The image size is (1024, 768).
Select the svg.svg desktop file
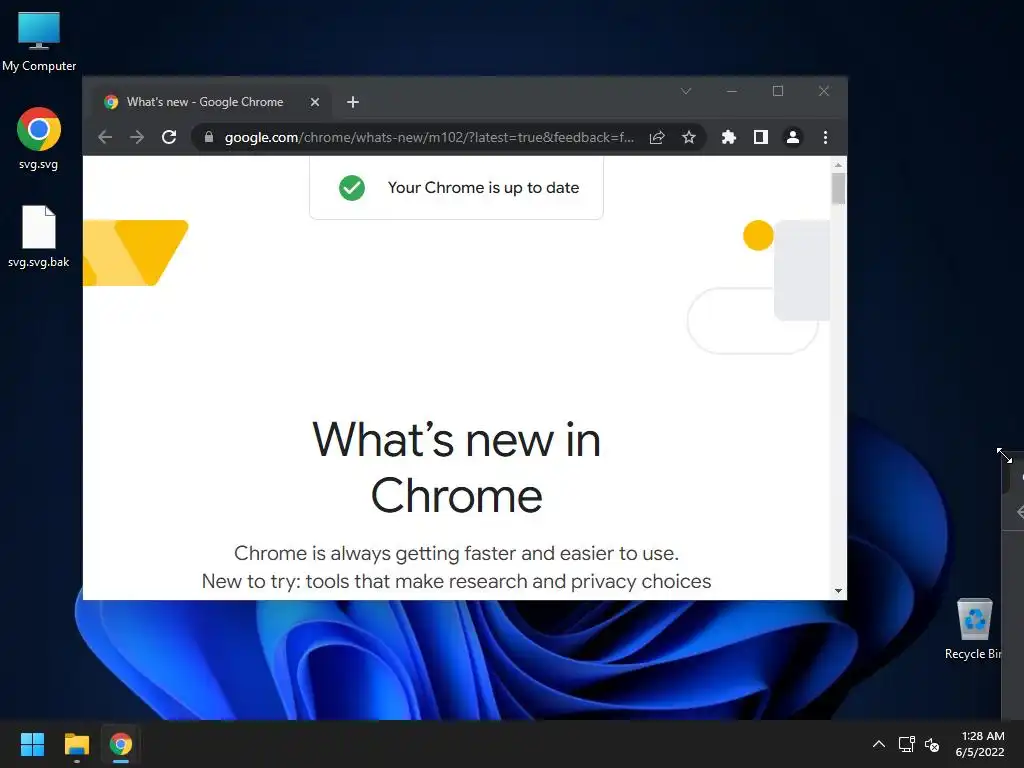tap(39, 138)
